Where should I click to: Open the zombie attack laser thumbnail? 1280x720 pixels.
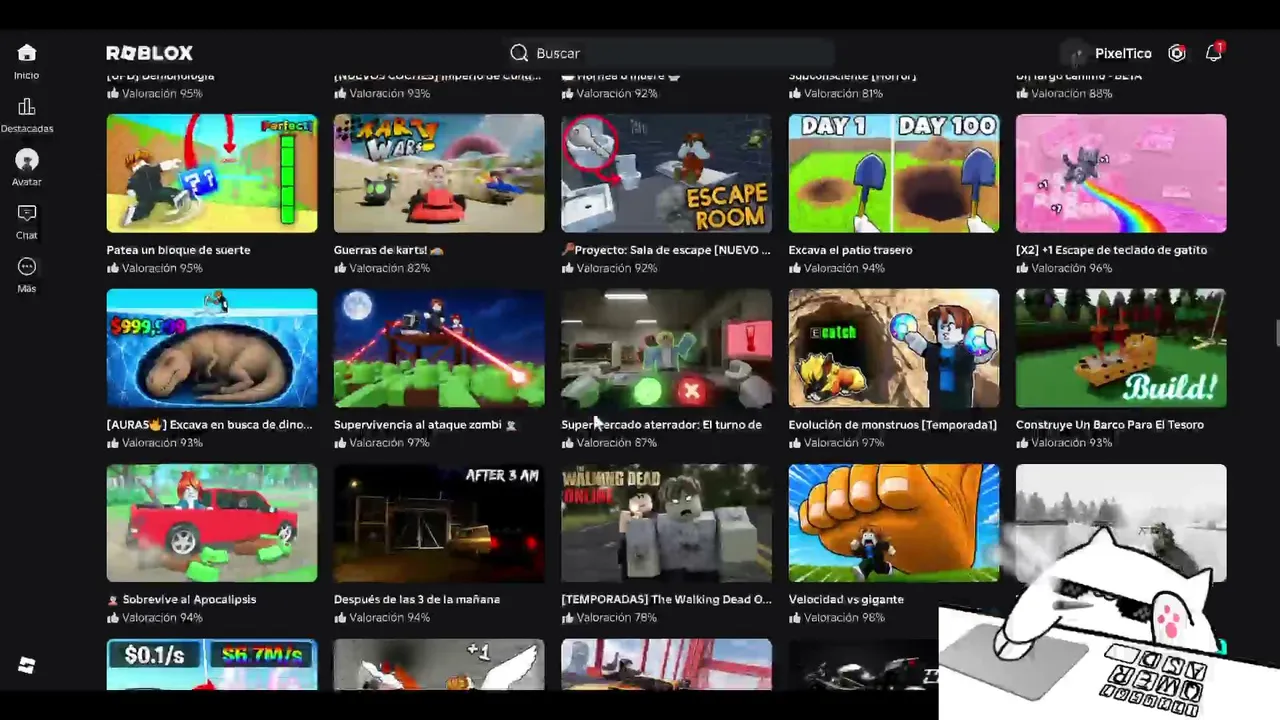click(439, 348)
